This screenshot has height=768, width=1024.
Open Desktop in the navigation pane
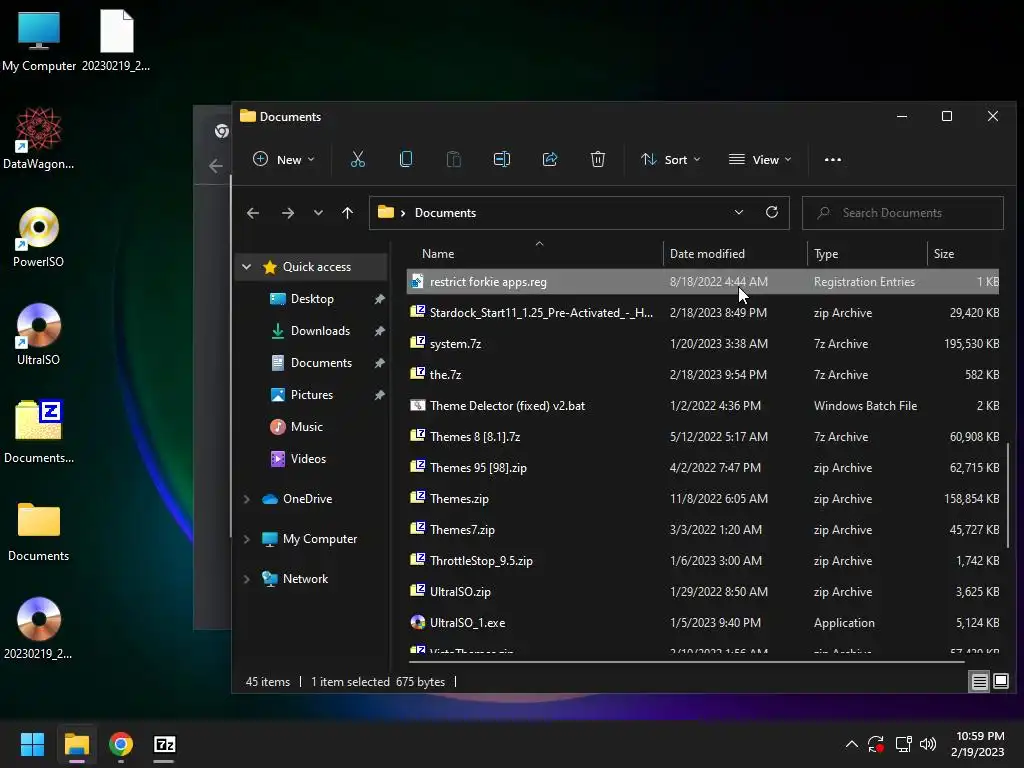click(x=312, y=299)
